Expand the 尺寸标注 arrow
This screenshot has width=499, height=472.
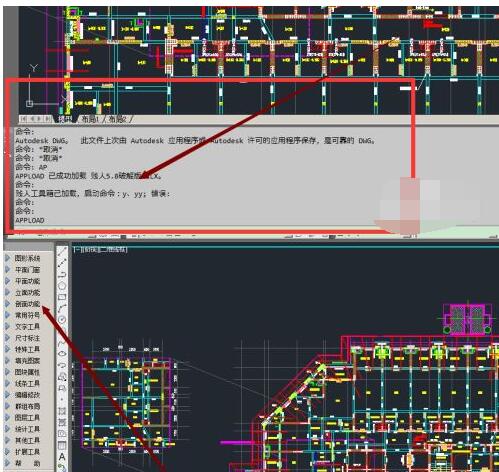pyautogui.click(x=8, y=338)
